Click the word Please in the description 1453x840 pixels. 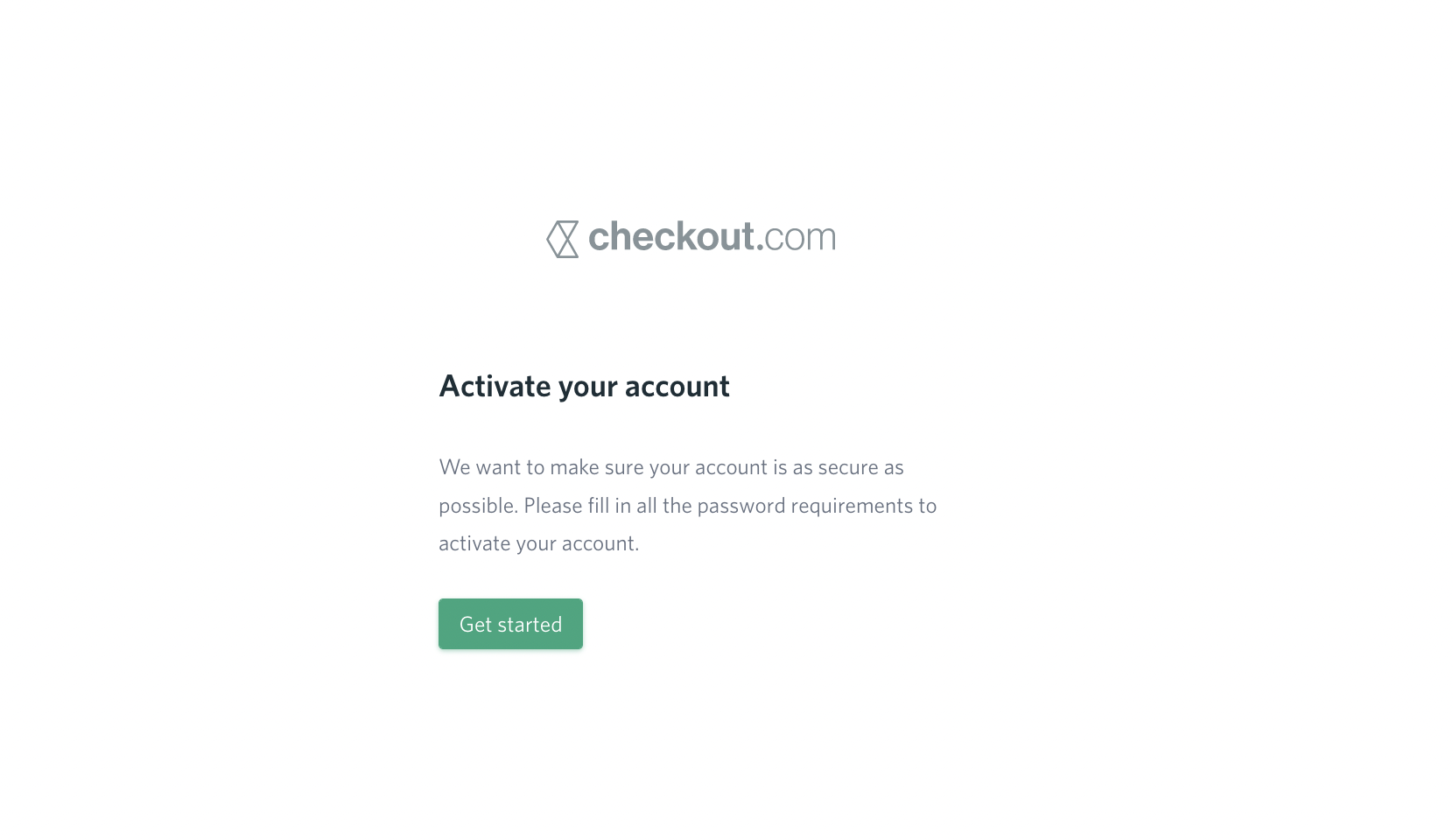pos(553,506)
